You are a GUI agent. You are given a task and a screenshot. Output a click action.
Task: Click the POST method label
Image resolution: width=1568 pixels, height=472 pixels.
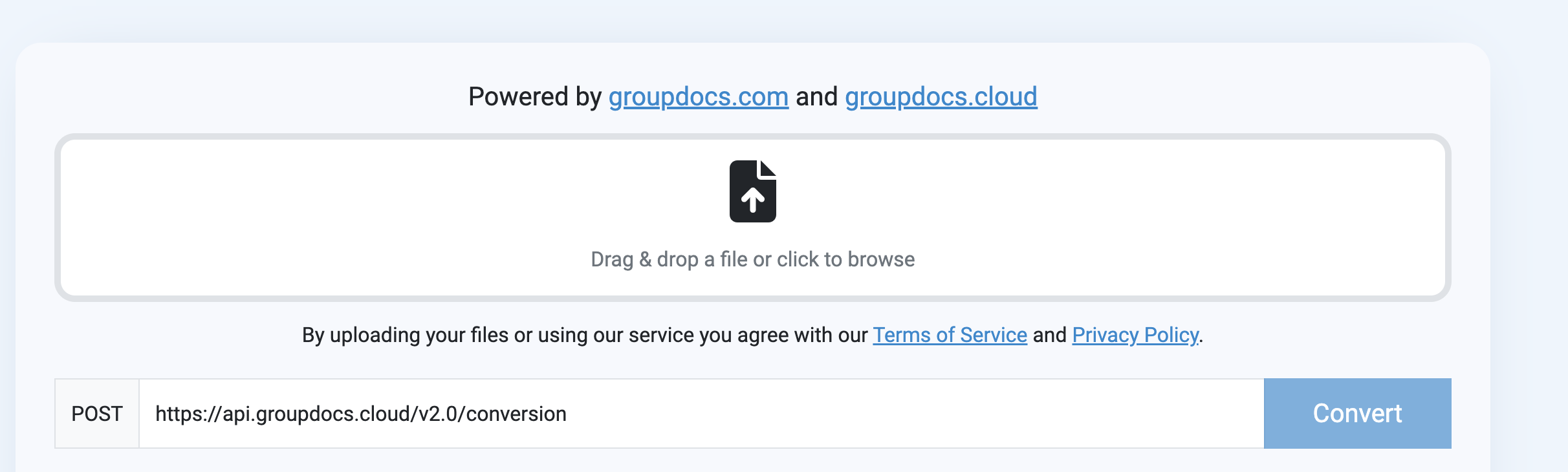[x=97, y=413]
